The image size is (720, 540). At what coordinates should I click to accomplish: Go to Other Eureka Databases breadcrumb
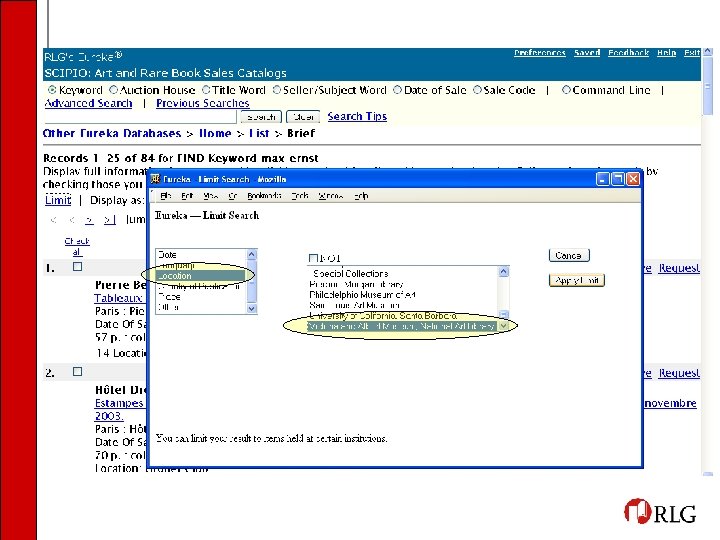pyautogui.click(x=112, y=133)
